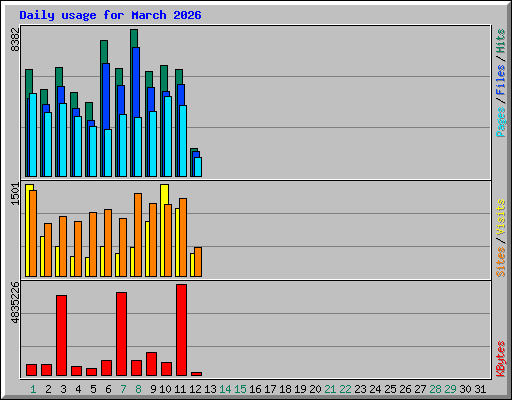Click the 4835226 axis value
The height and width of the screenshot is (400, 512).
(15, 303)
